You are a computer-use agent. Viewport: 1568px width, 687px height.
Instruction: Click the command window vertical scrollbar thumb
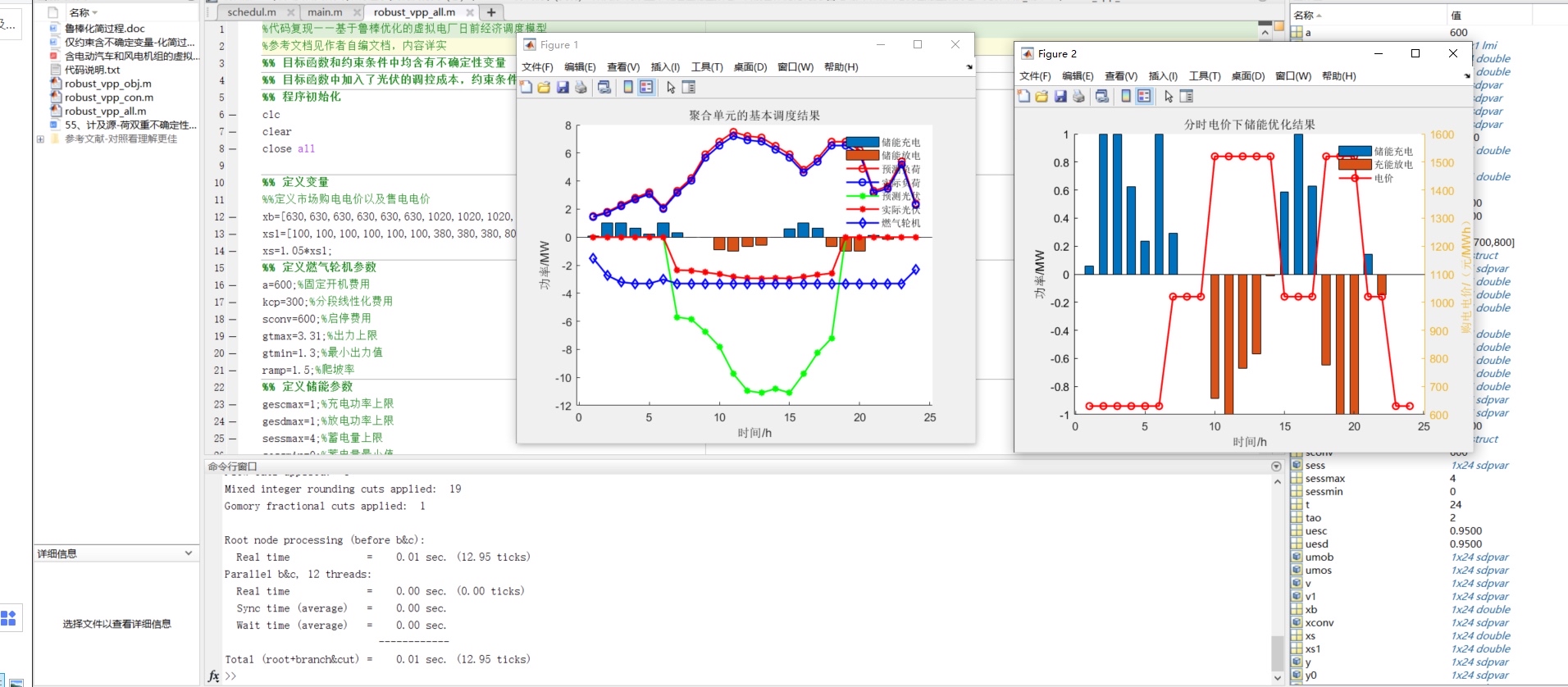(x=1277, y=653)
